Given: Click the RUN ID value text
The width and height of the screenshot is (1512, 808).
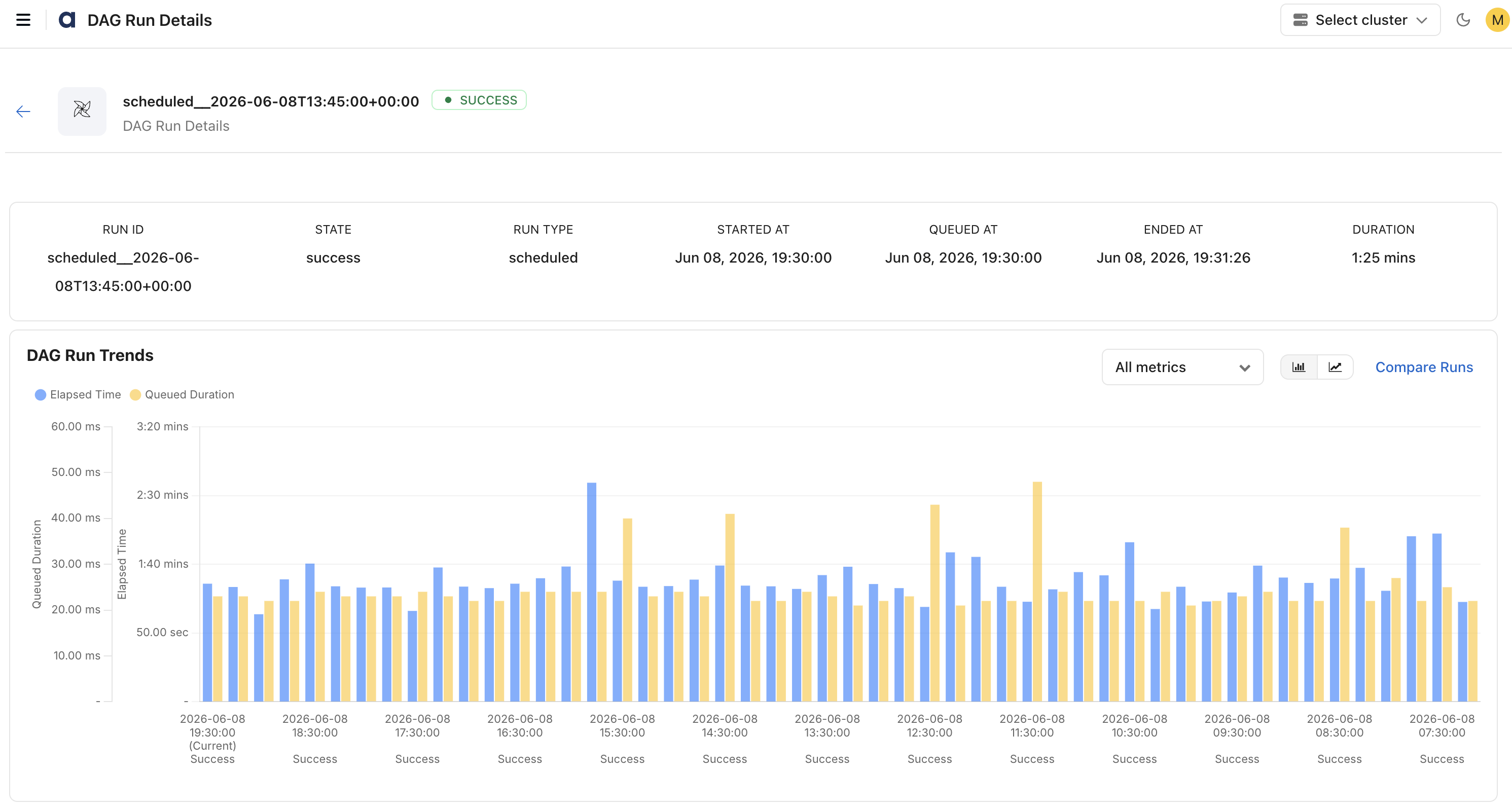Looking at the screenshot, I should tap(123, 272).
